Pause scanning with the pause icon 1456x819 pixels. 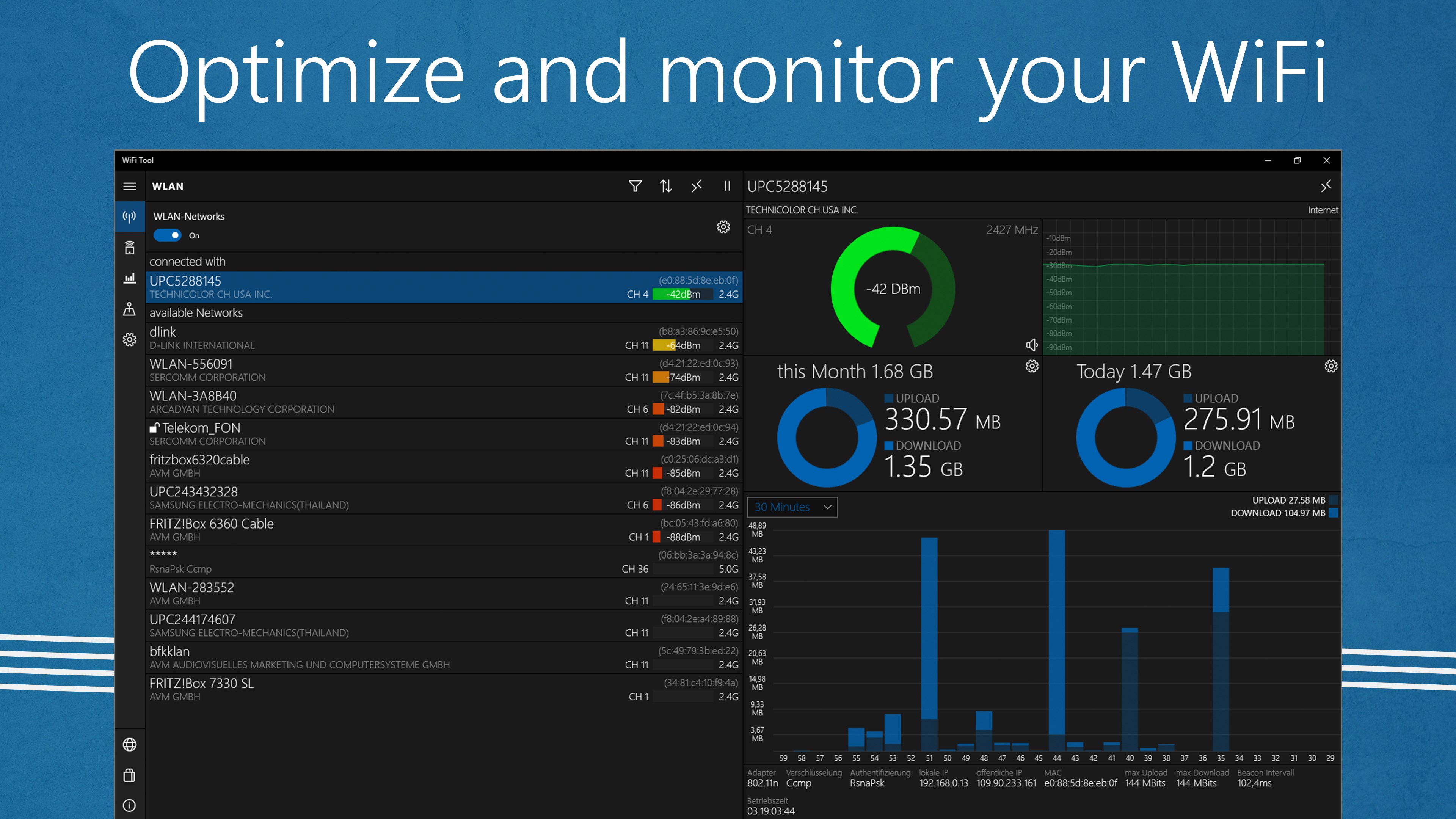tap(727, 186)
